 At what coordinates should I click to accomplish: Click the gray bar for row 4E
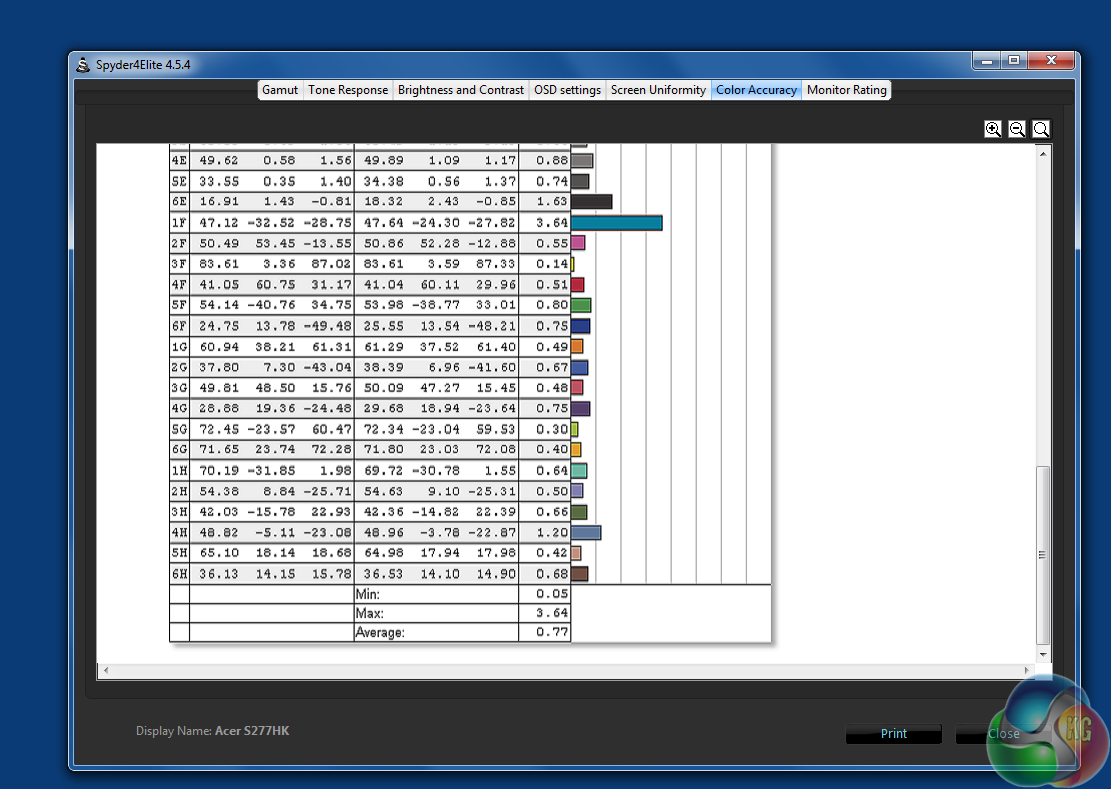[582, 161]
